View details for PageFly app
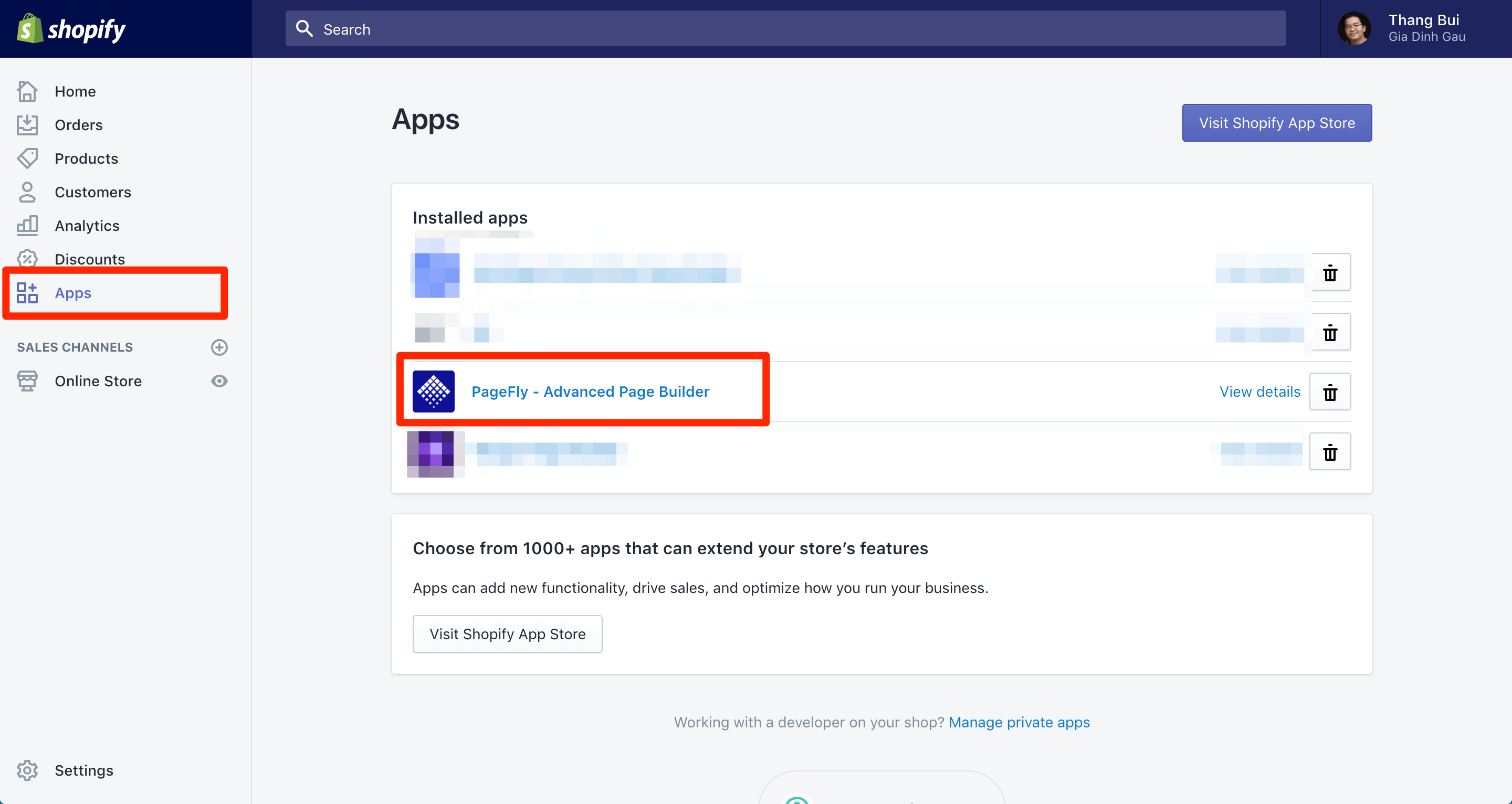The height and width of the screenshot is (804, 1512). point(1259,392)
